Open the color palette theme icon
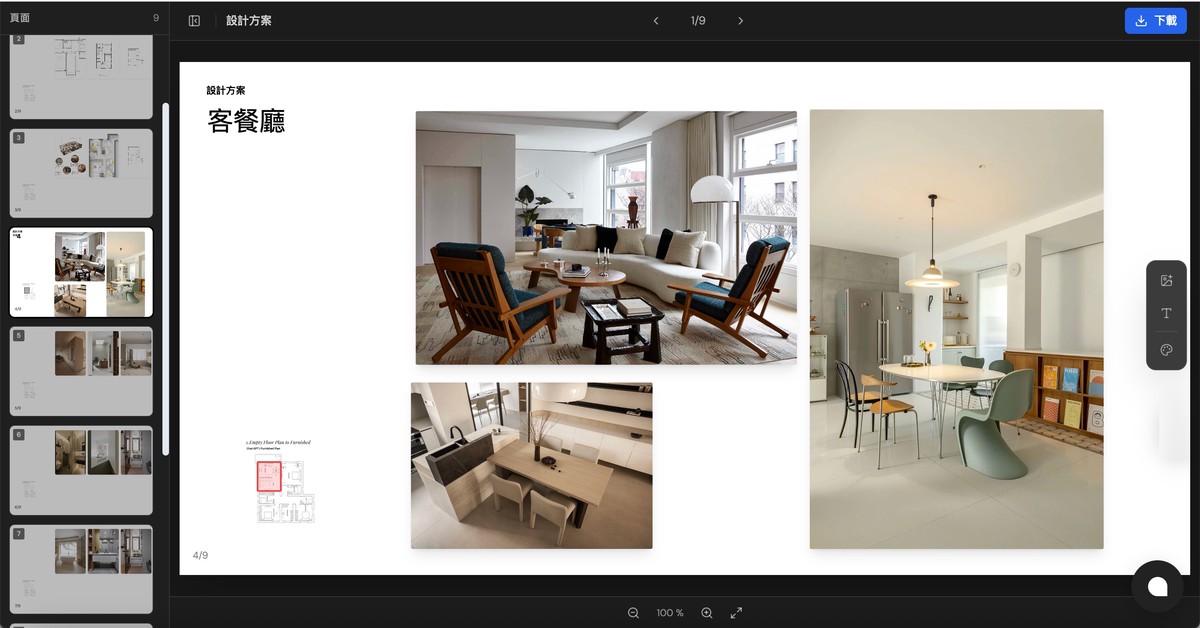Screen dimensions: 1200x628 (1166, 350)
